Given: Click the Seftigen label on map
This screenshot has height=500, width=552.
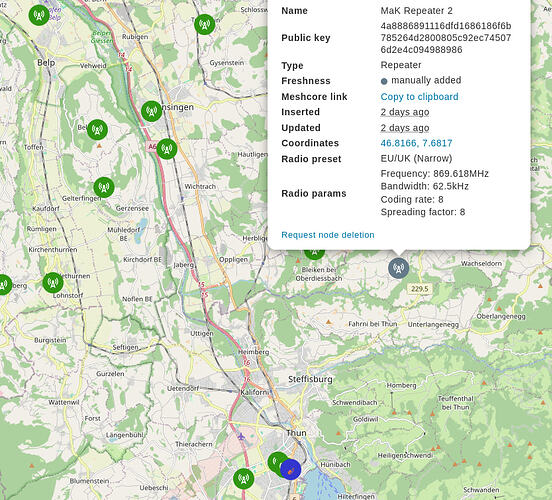Looking at the screenshot, I should click(125, 347).
